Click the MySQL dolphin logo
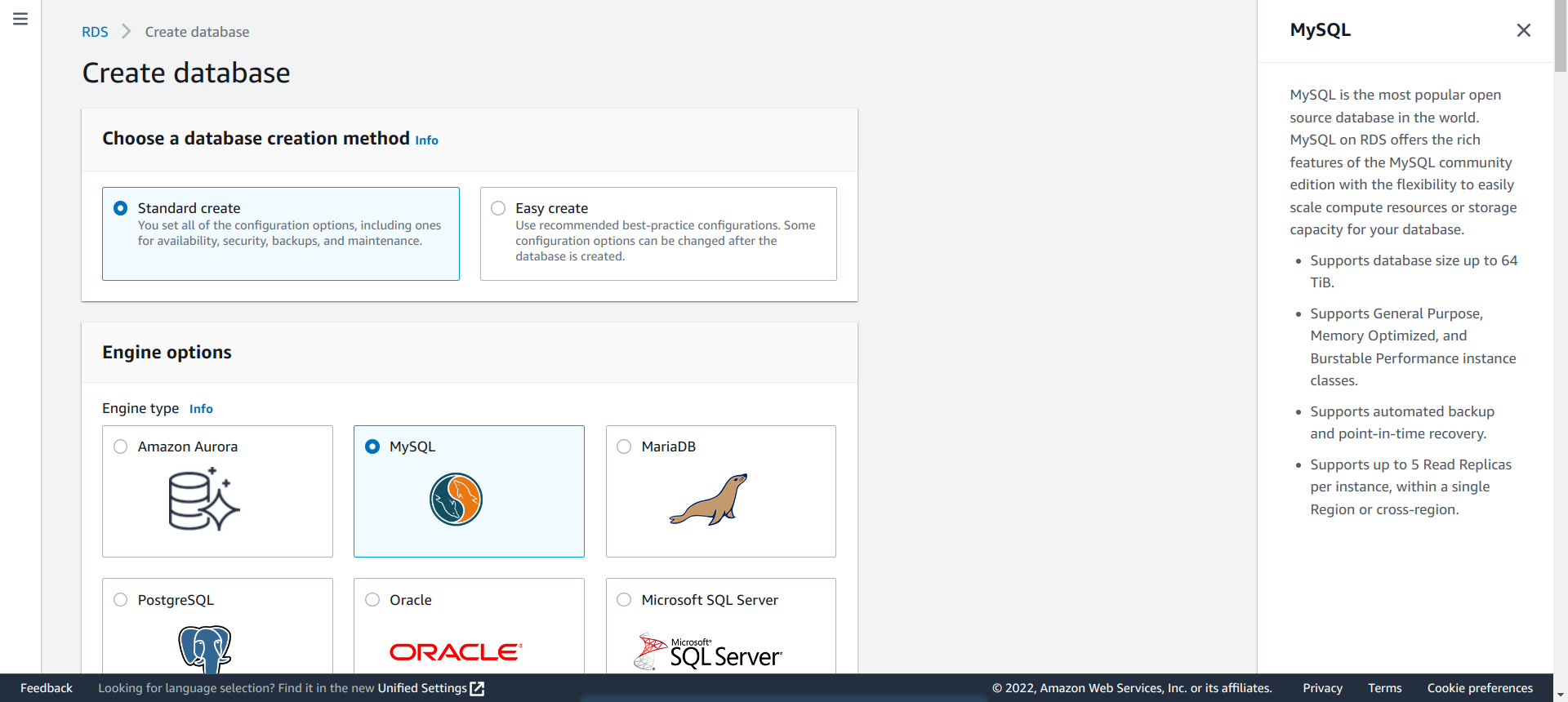 456,500
